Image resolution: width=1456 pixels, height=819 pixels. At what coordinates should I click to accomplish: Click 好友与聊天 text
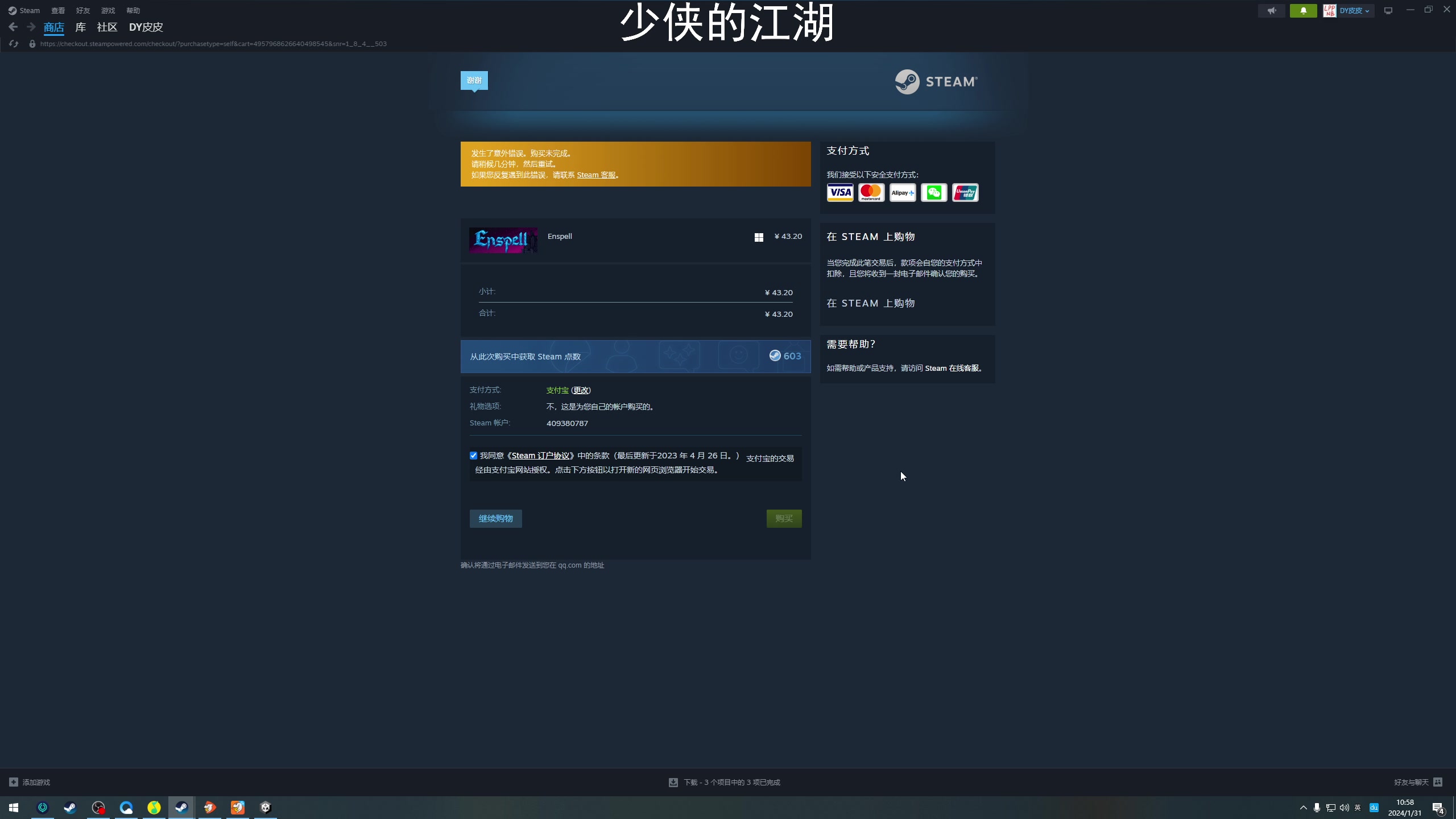point(1411,782)
